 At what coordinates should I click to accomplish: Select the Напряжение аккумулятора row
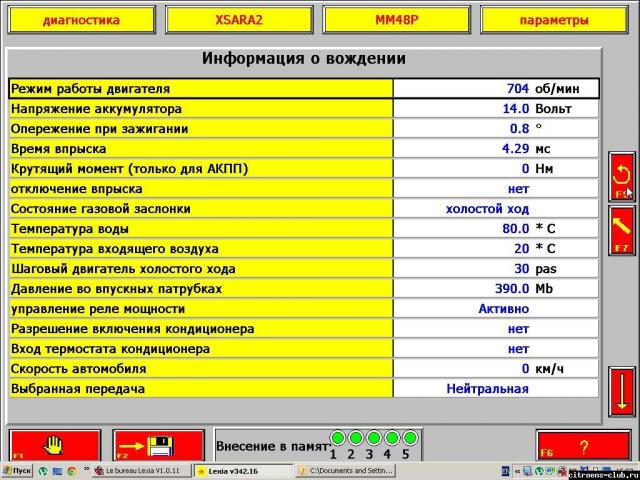point(304,109)
